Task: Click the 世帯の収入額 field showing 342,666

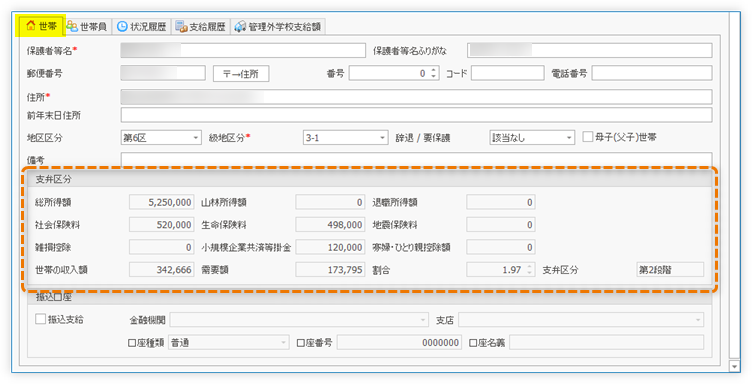Action: pos(162,270)
